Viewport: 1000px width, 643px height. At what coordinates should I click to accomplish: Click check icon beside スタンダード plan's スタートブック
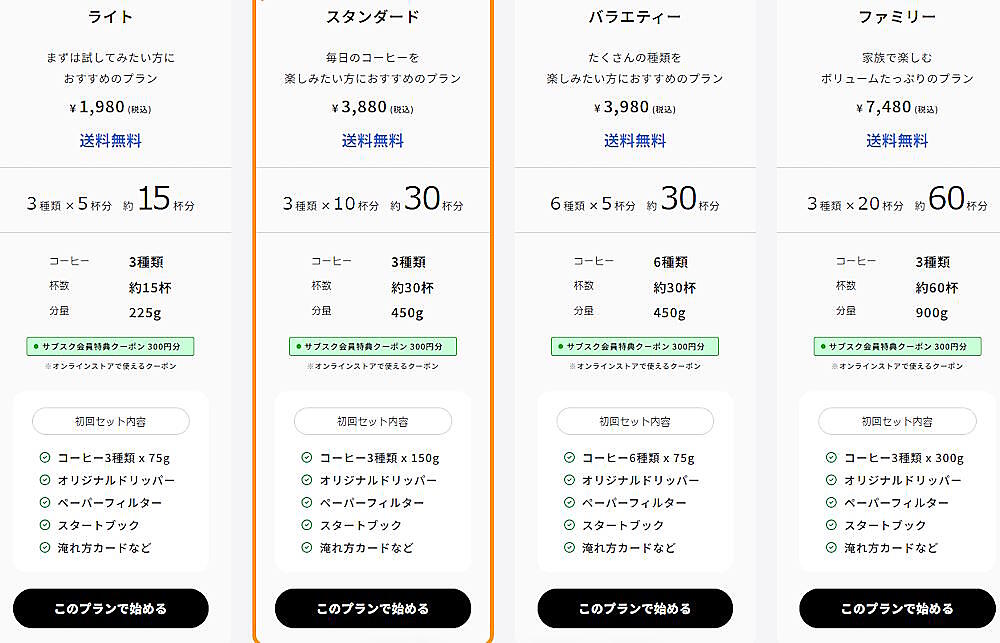(307, 525)
